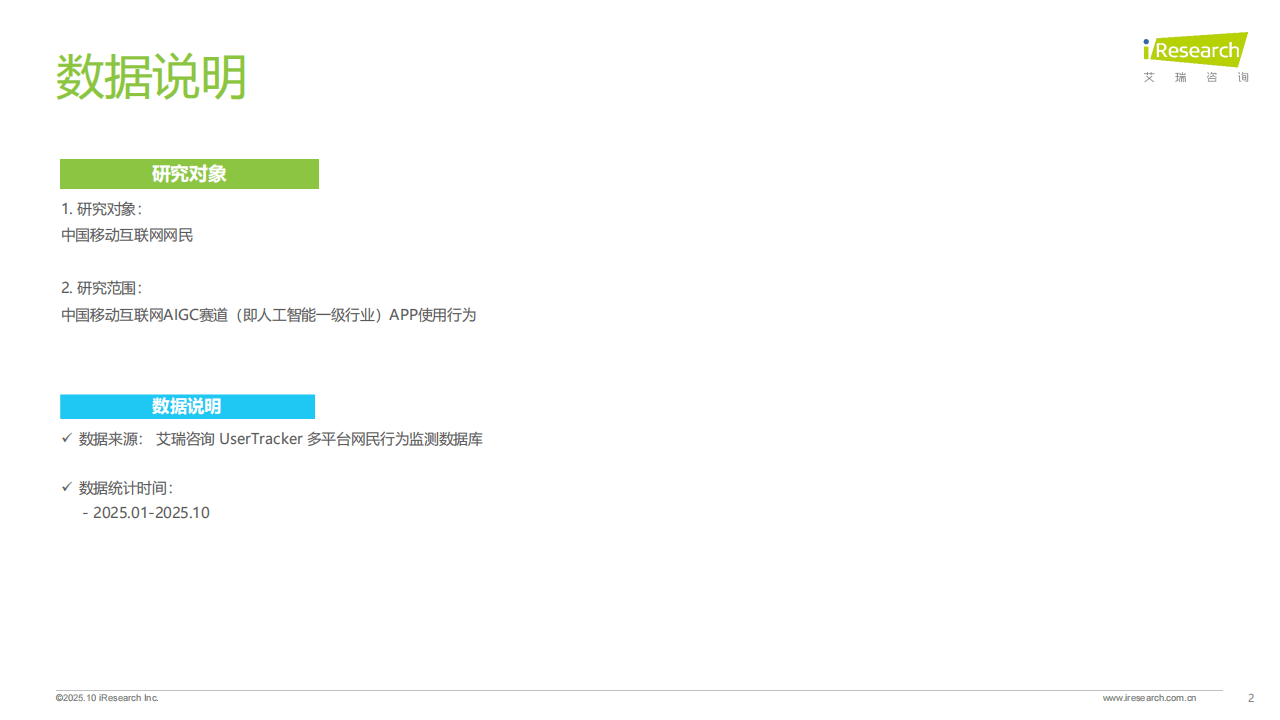Click the blue 数据说明 header bar
This screenshot has width=1280, height=720.
point(187,406)
